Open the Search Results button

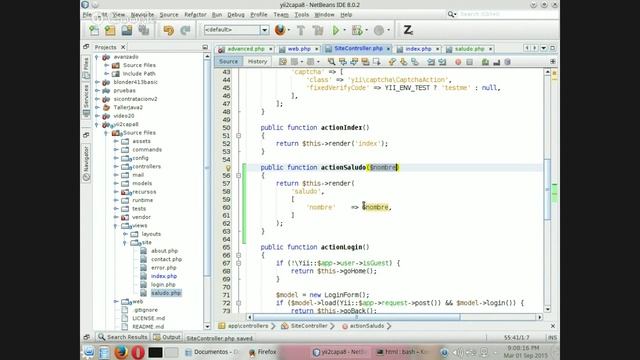point(122,337)
